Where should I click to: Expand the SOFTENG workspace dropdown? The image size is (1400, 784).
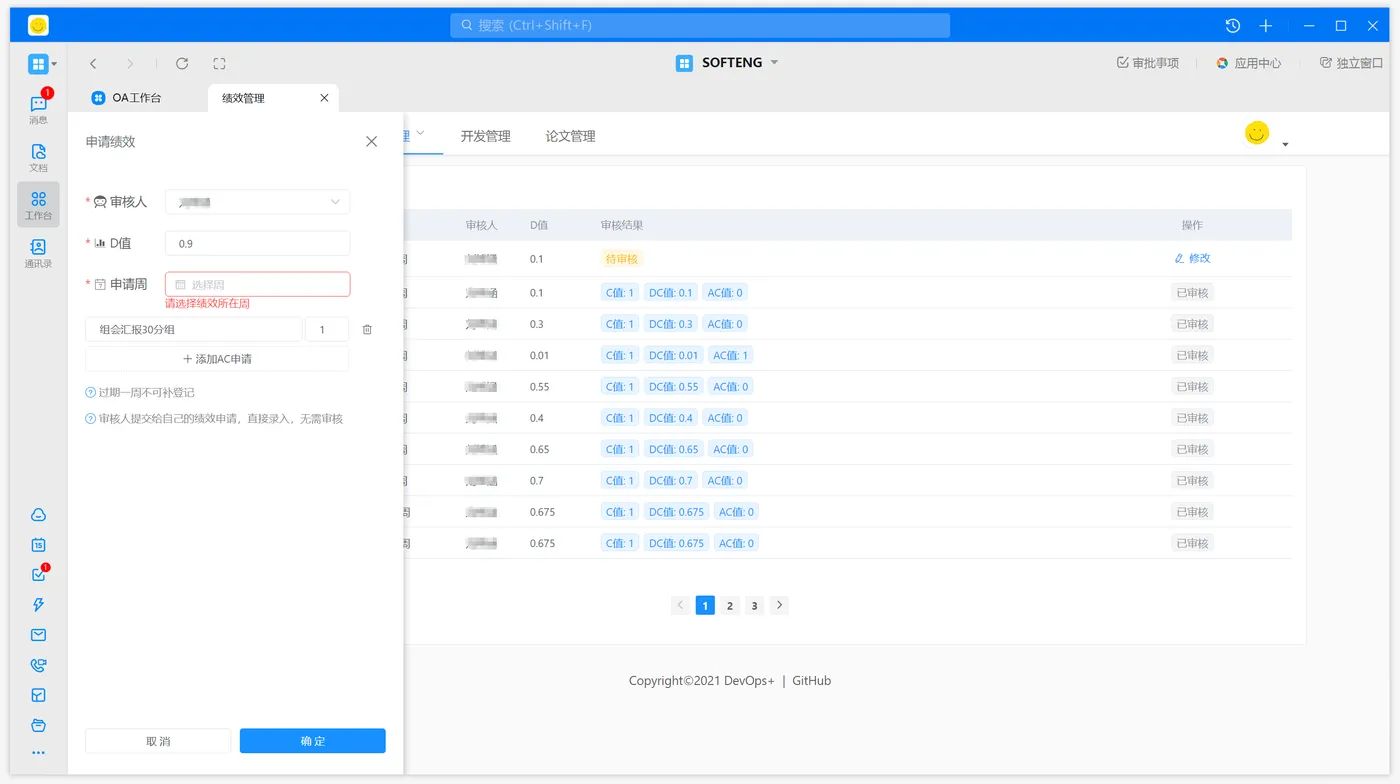[774, 62]
